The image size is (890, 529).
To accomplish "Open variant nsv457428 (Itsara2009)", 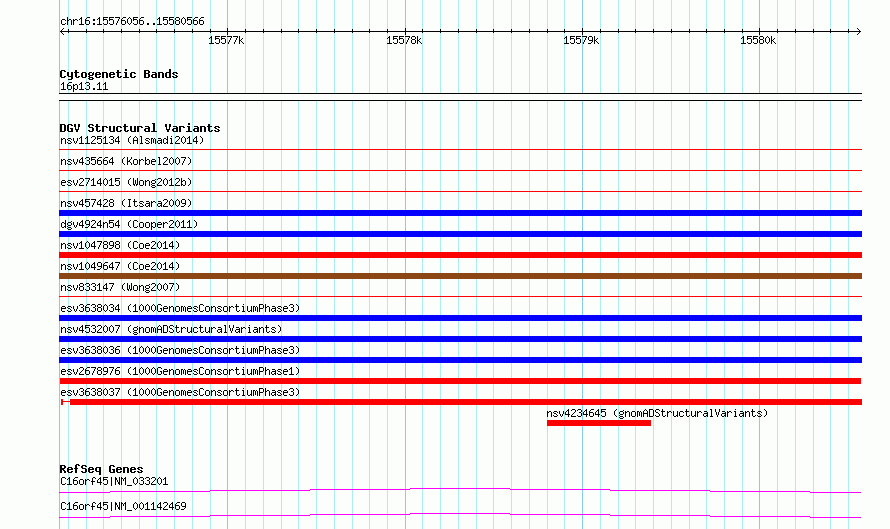I will click(126, 203).
